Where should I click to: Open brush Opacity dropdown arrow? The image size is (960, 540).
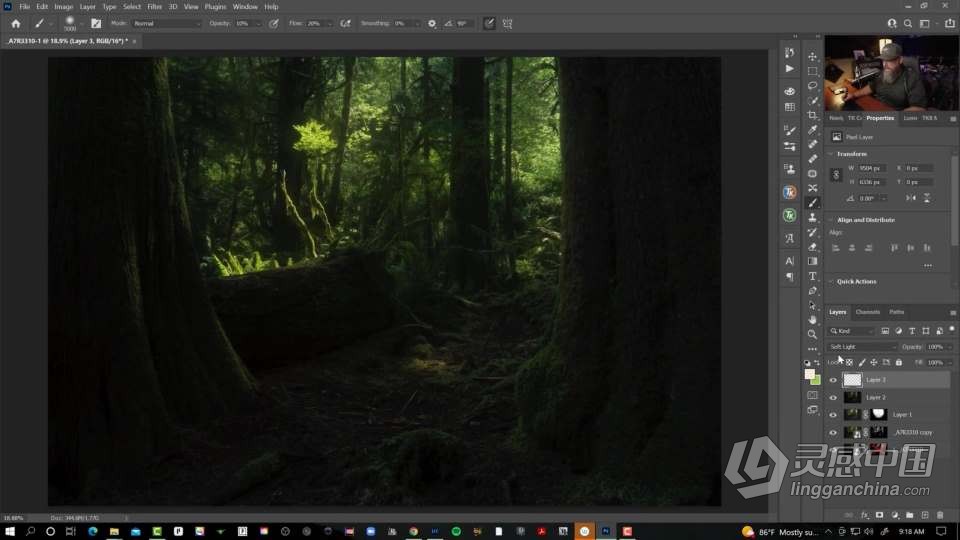tap(258, 23)
